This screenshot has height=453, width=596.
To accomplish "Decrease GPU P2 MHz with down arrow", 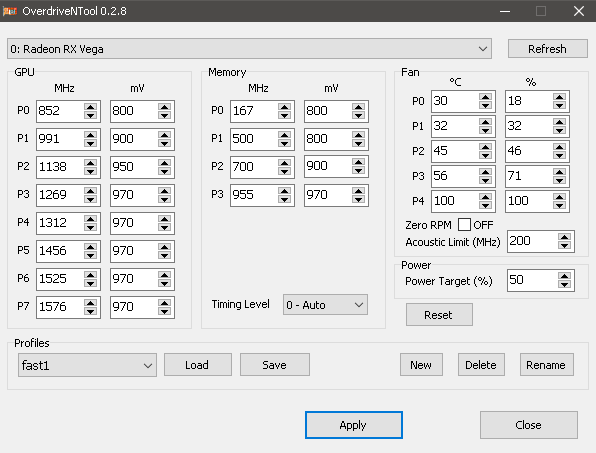I will coord(90,171).
